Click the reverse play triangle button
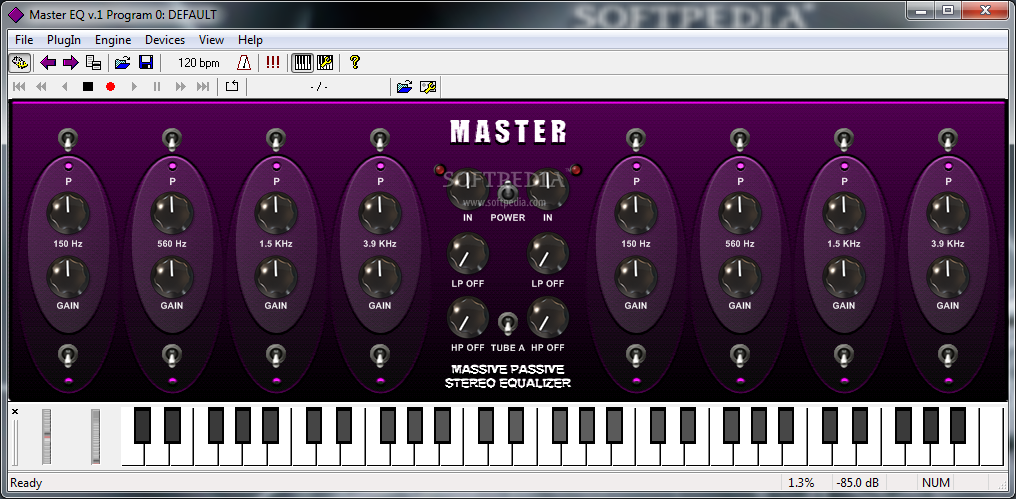The image size is (1016, 499). 65,86
